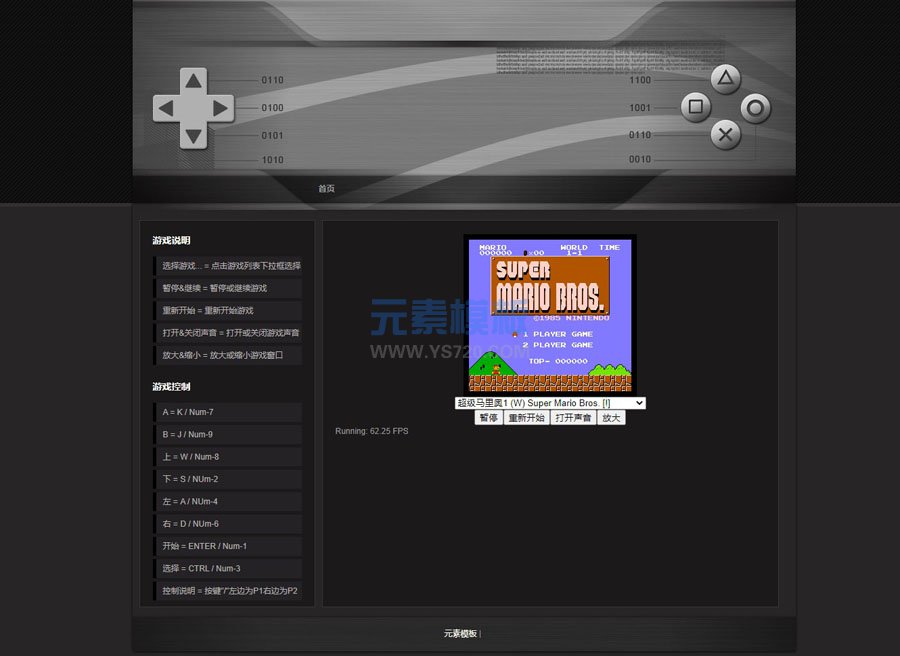Click the '重新开始 = 重新开始游戏' instruction row
Screen dimensions: 900x656
point(228,310)
